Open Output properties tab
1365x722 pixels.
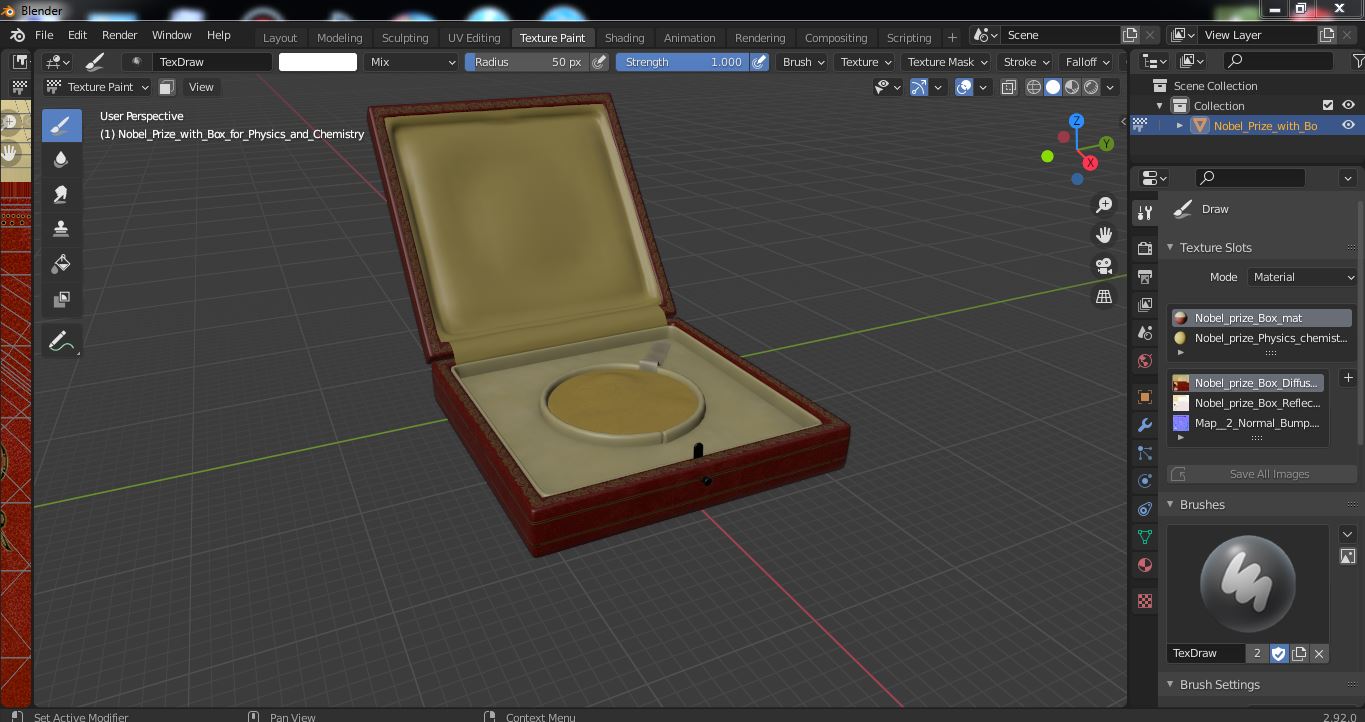click(1145, 276)
